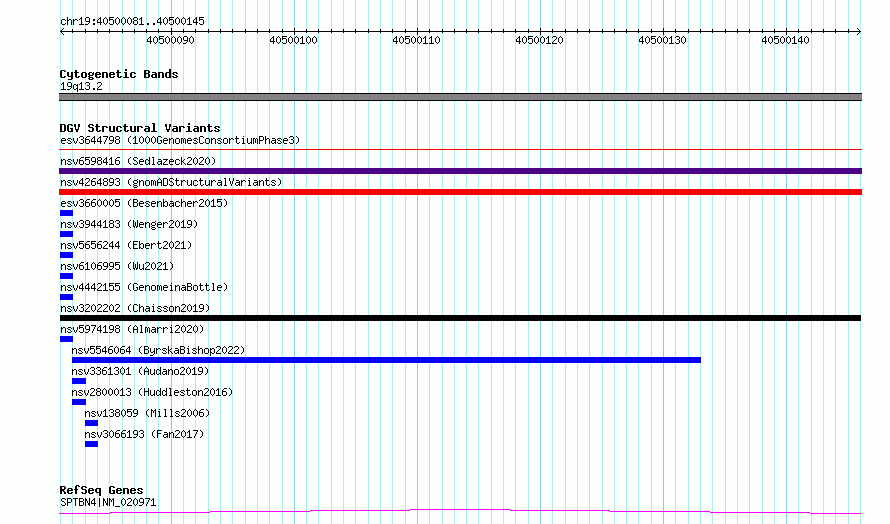The height and width of the screenshot is (524, 890).
Task: Open the SPTBN4|NM_020971 gene label
Action: click(108, 502)
